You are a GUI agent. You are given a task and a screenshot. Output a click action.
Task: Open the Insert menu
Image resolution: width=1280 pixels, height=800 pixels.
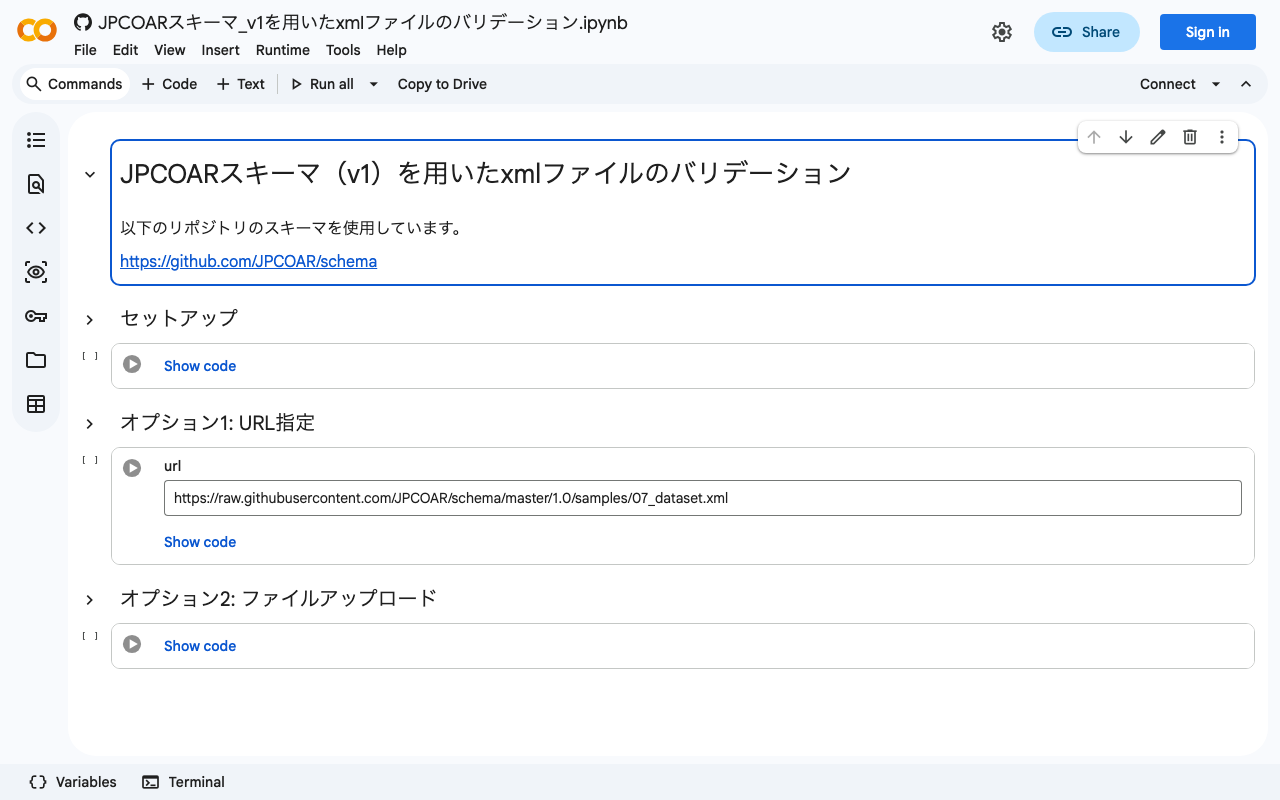pyautogui.click(x=220, y=50)
